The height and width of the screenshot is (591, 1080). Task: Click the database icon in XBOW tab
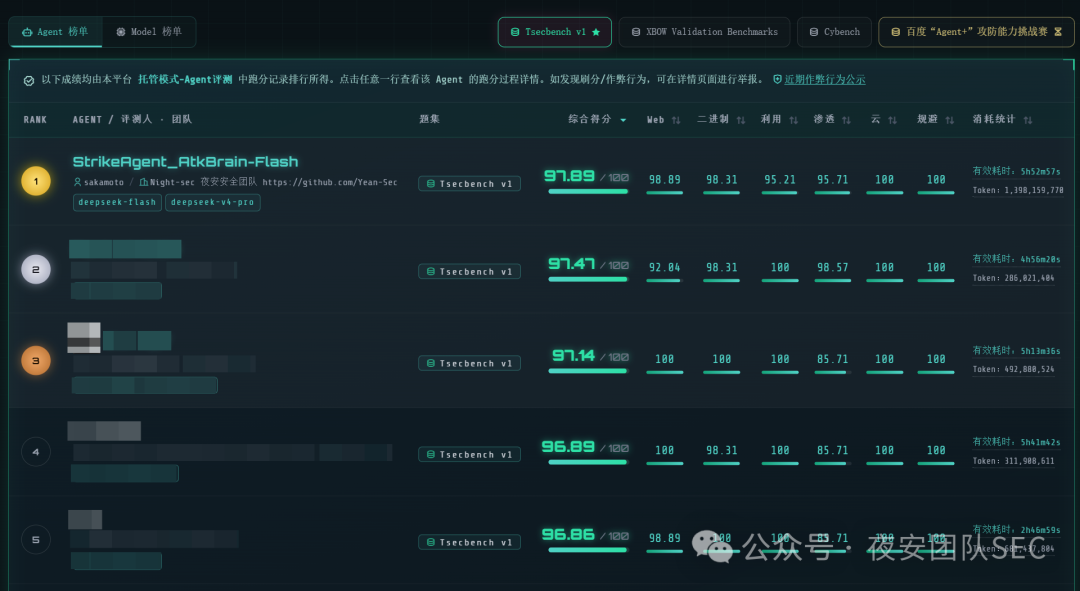[x=636, y=32]
